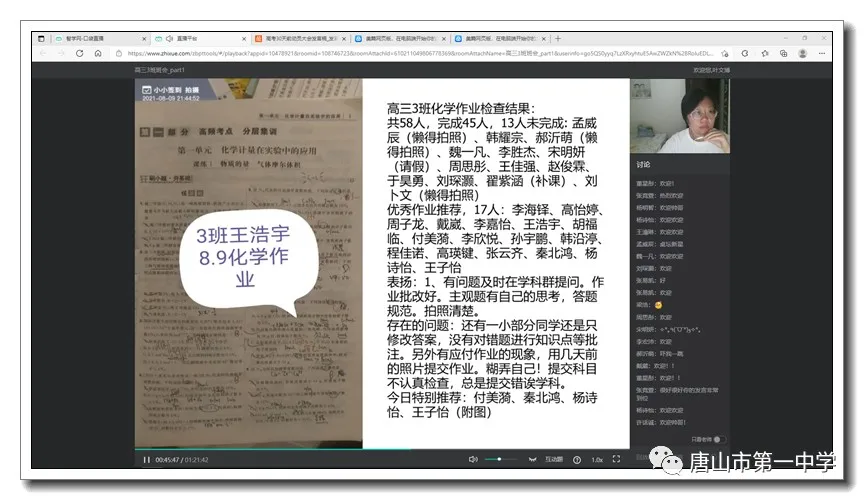This screenshot has height=500, width=864.
Task: Select the 讨论 discussion panel header
Action: tap(644, 164)
